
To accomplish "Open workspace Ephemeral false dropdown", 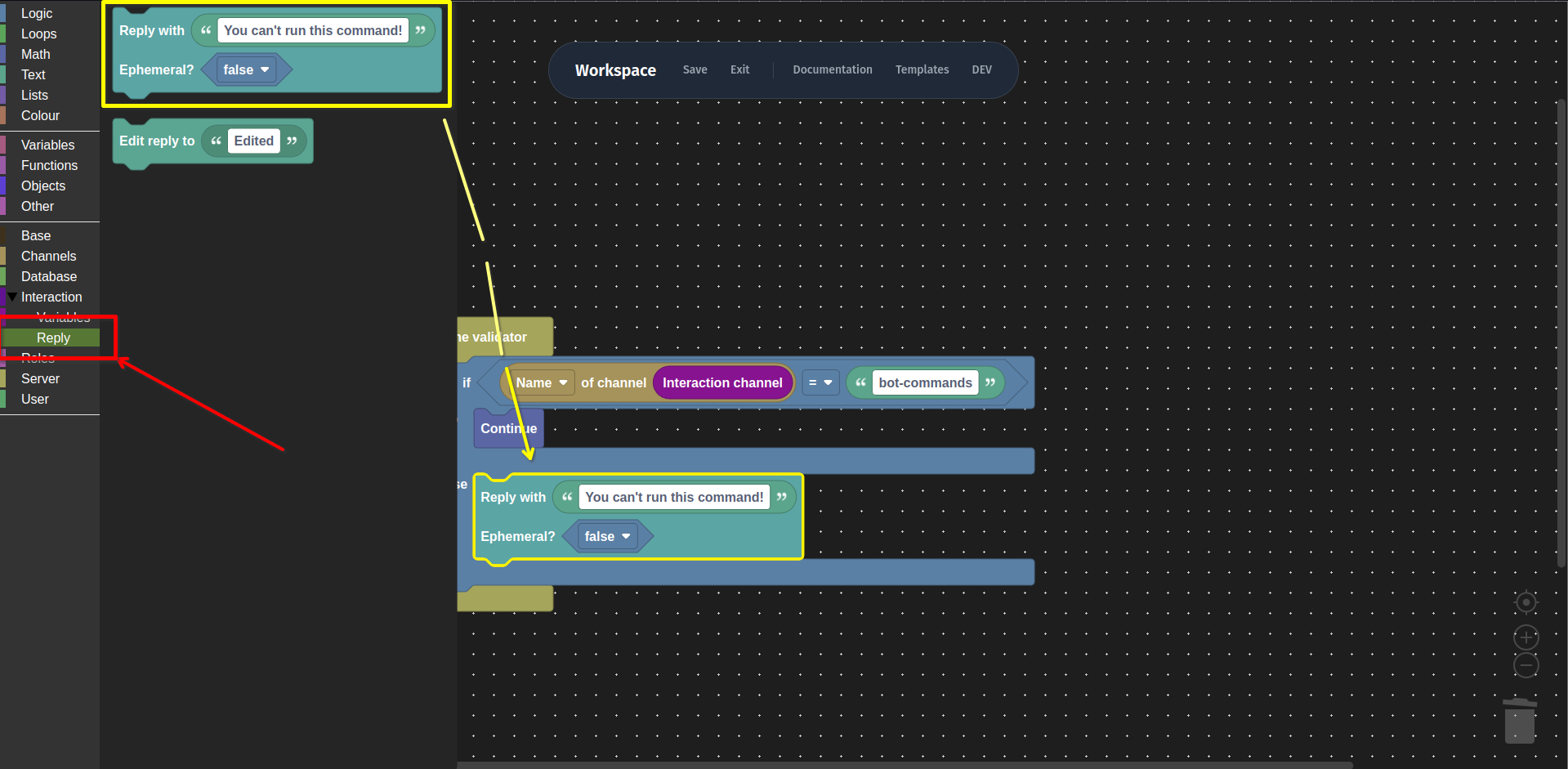I will click(x=607, y=536).
